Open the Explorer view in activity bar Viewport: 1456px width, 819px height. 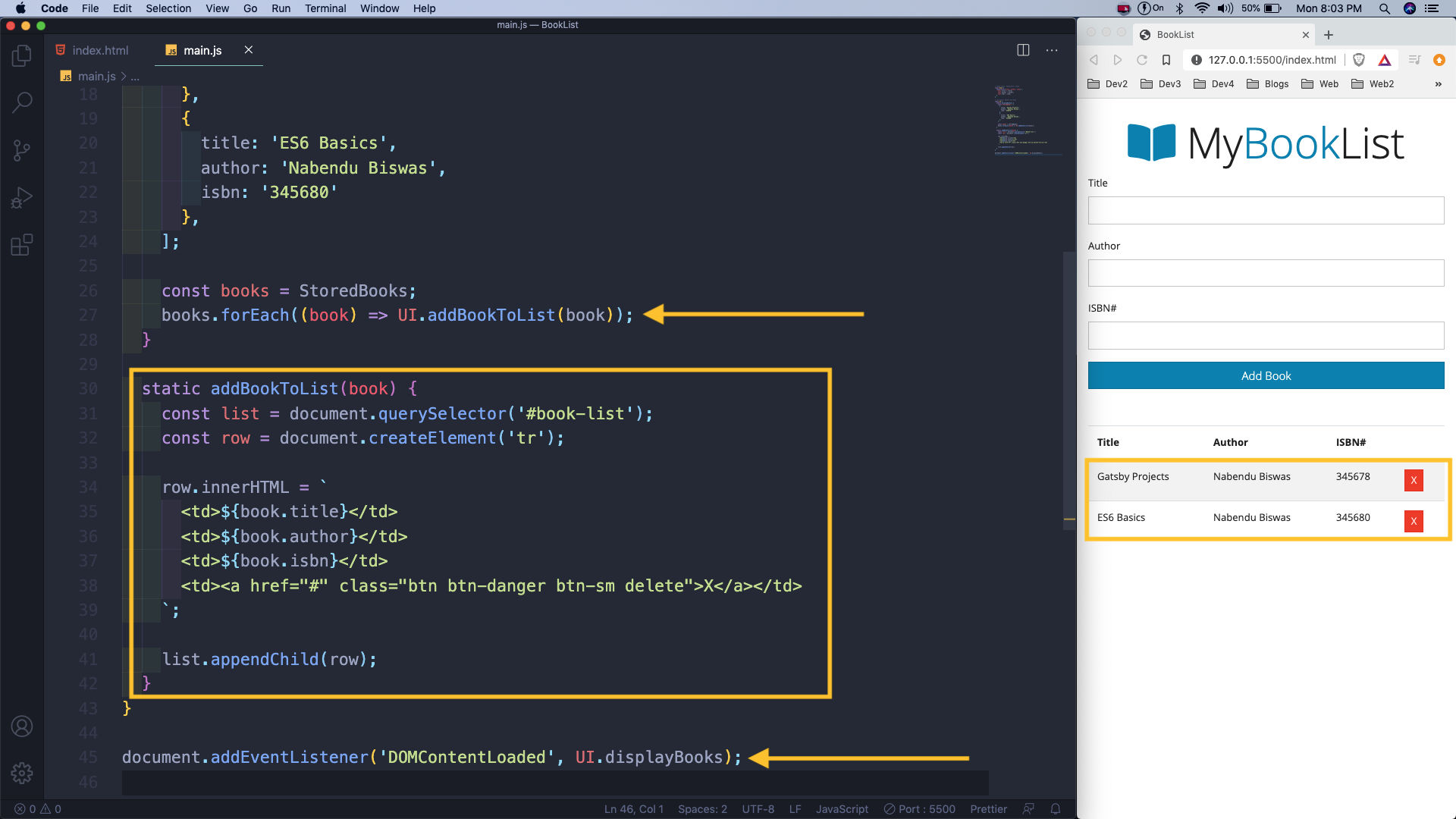22,55
